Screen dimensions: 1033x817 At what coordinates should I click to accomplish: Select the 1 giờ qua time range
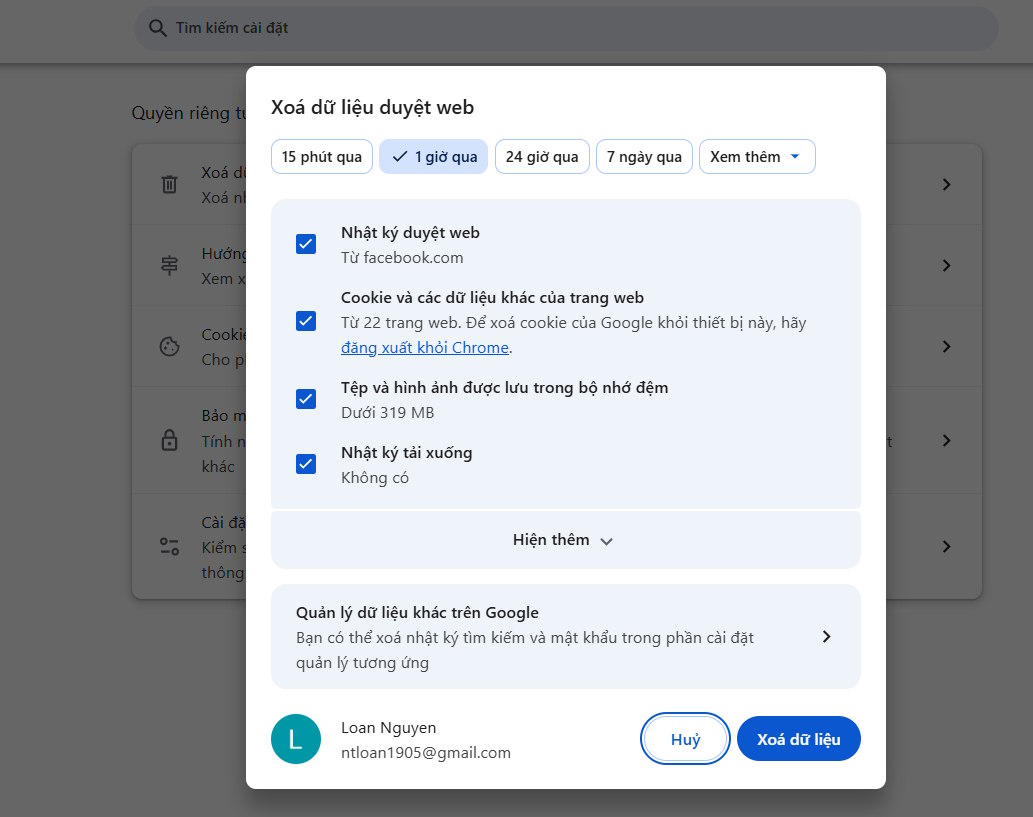click(433, 157)
